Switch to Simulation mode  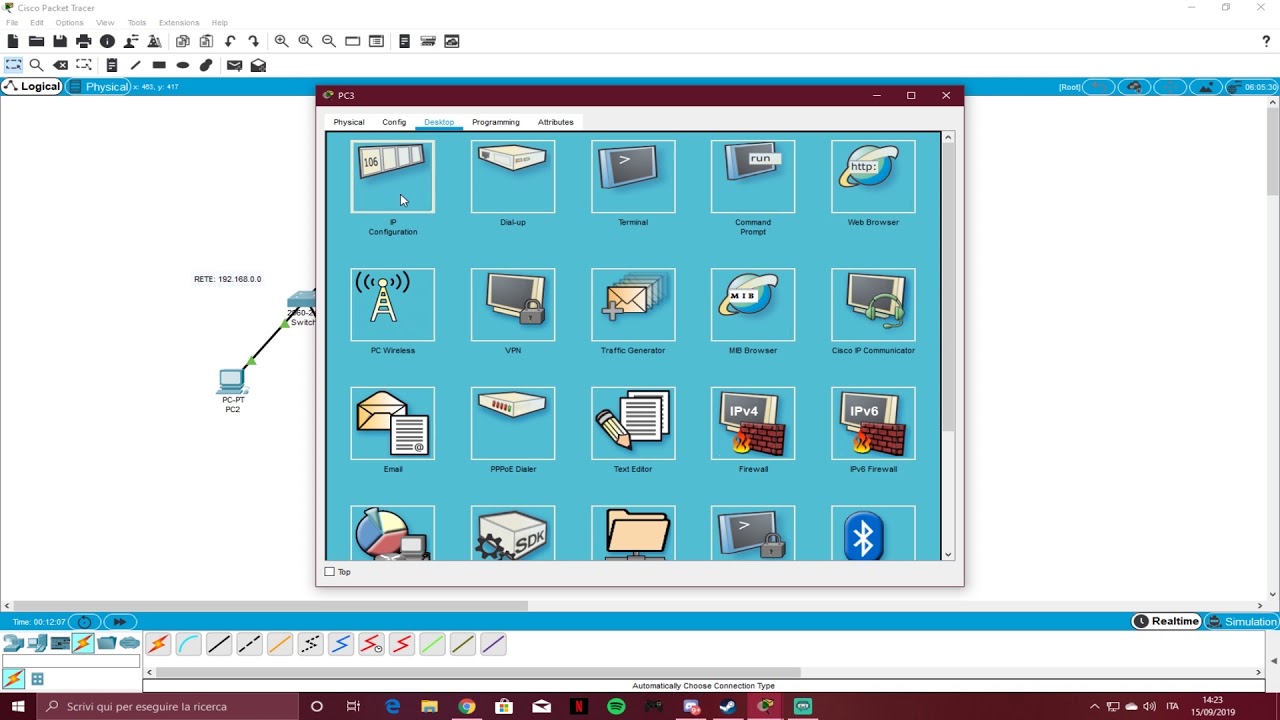1242,621
